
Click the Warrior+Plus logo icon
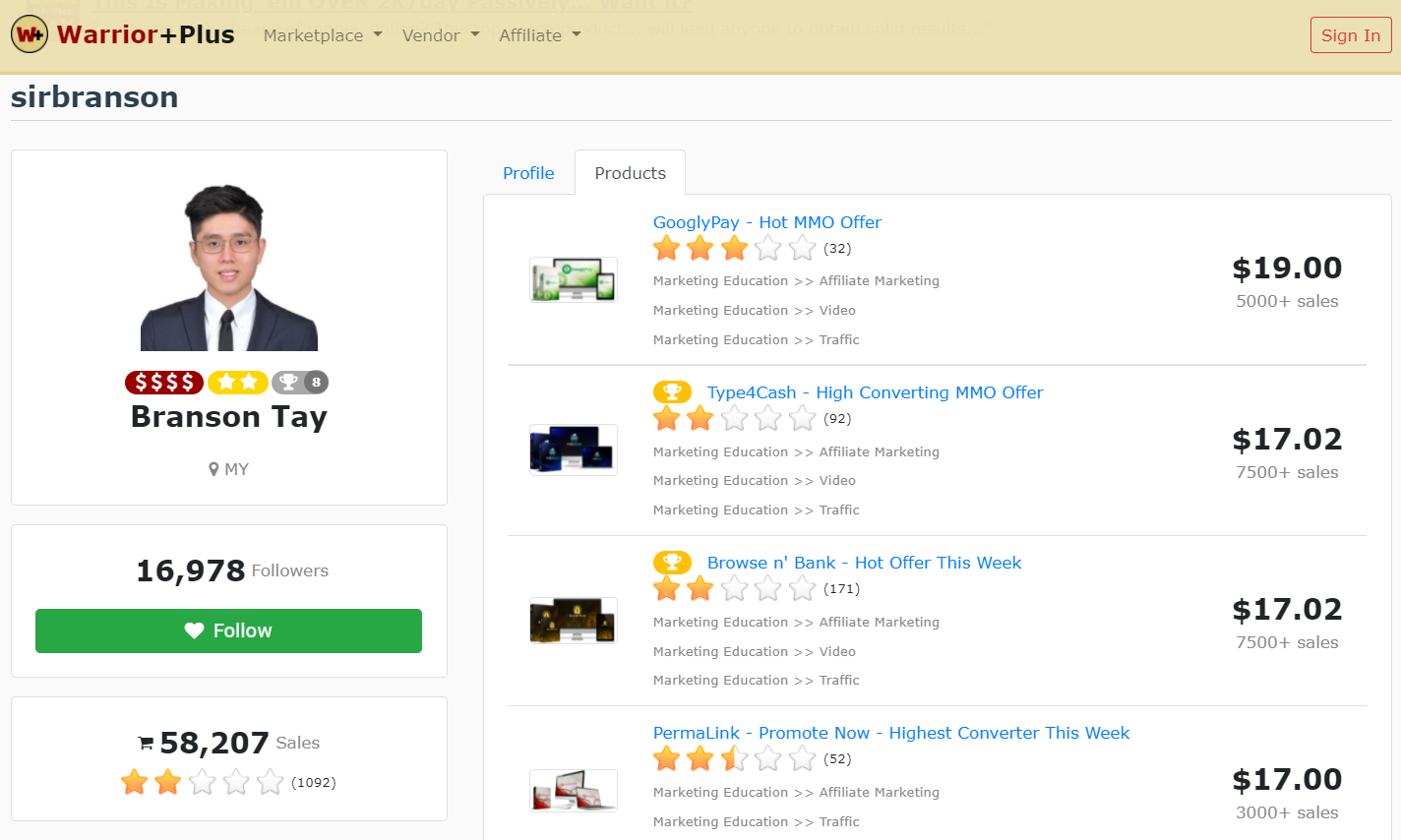[30, 34]
